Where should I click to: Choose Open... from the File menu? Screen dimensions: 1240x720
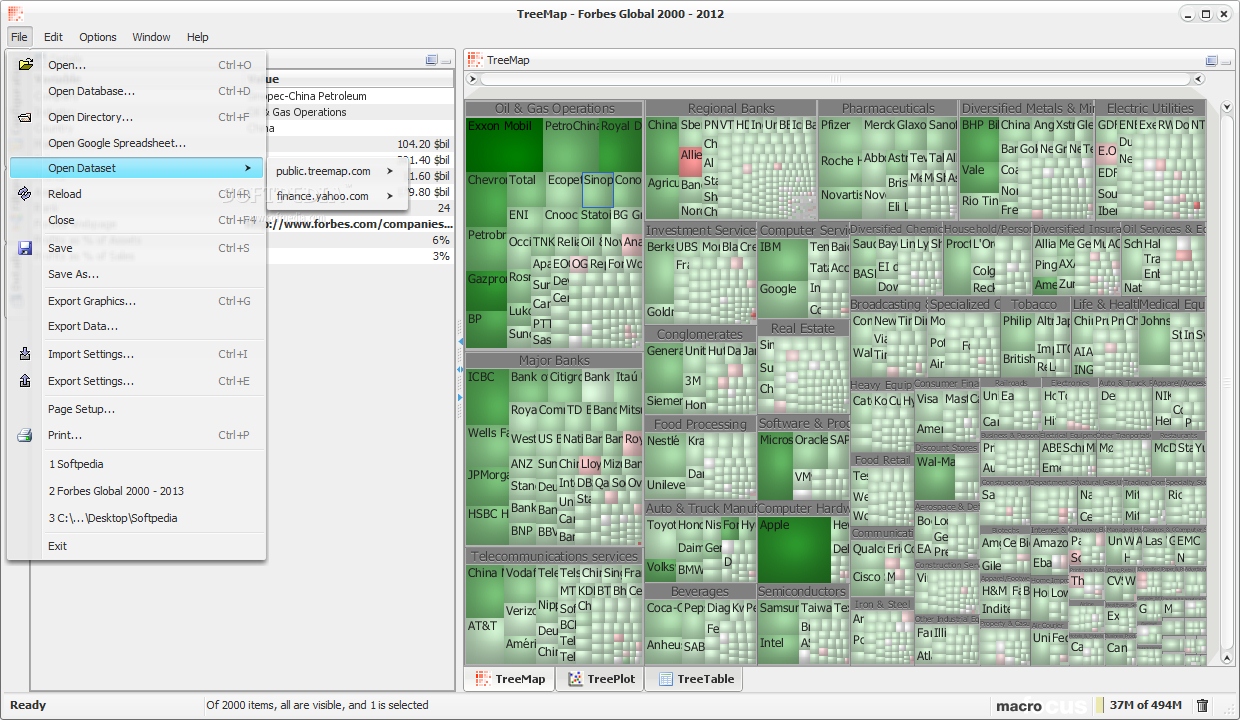(x=136, y=65)
